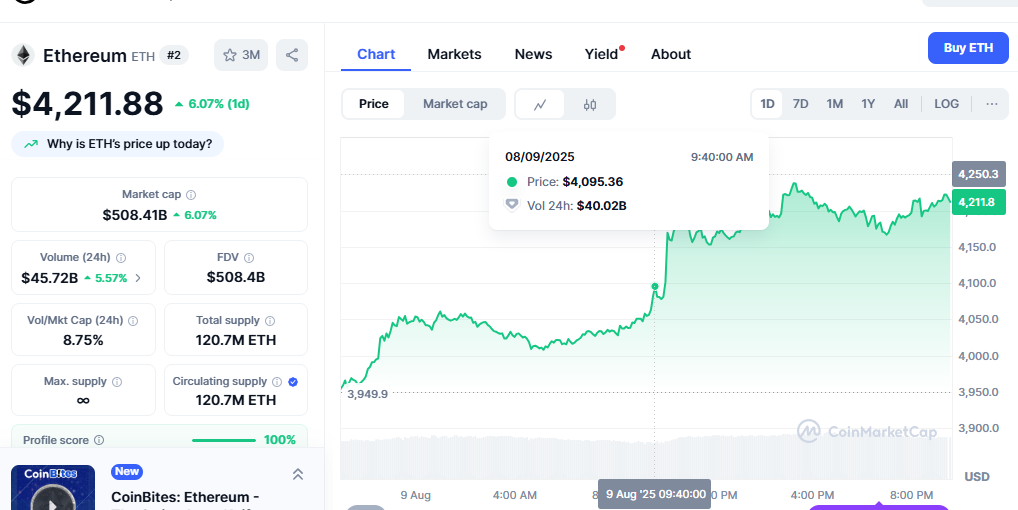Set chart range to 1Y
Screen dimensions: 1018x510
[868, 104]
